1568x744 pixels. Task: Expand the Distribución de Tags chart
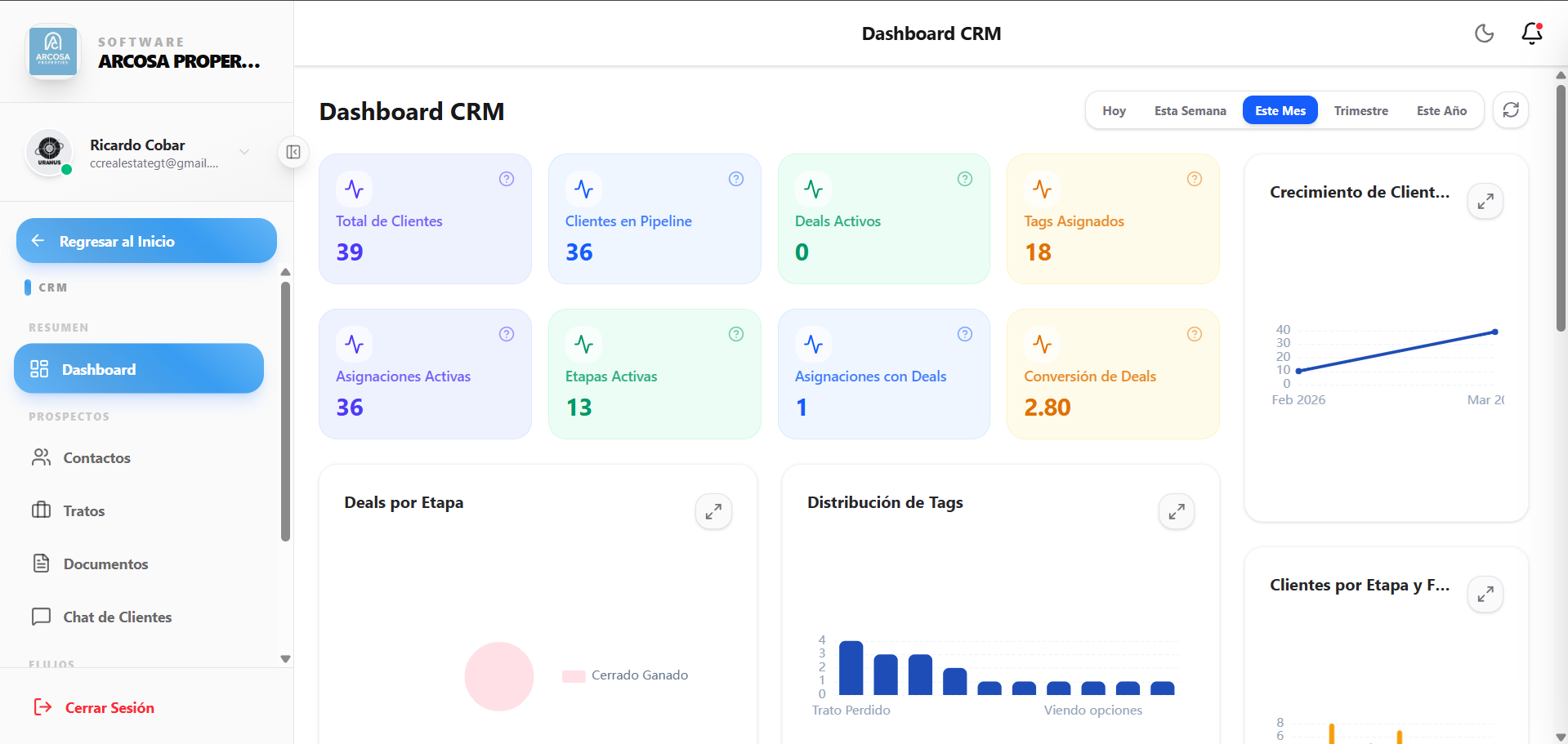click(1176, 512)
